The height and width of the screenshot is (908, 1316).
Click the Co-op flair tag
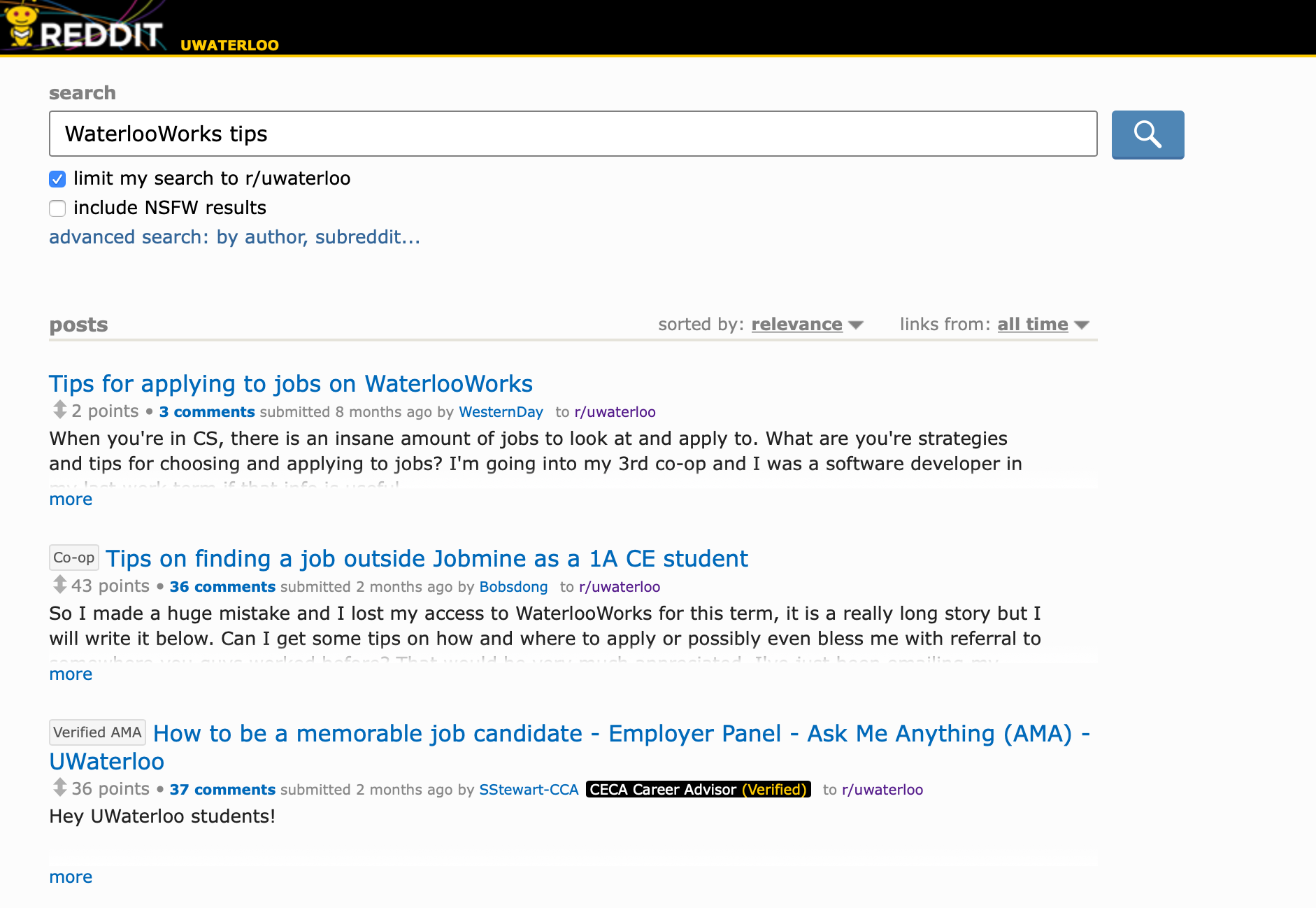point(74,558)
